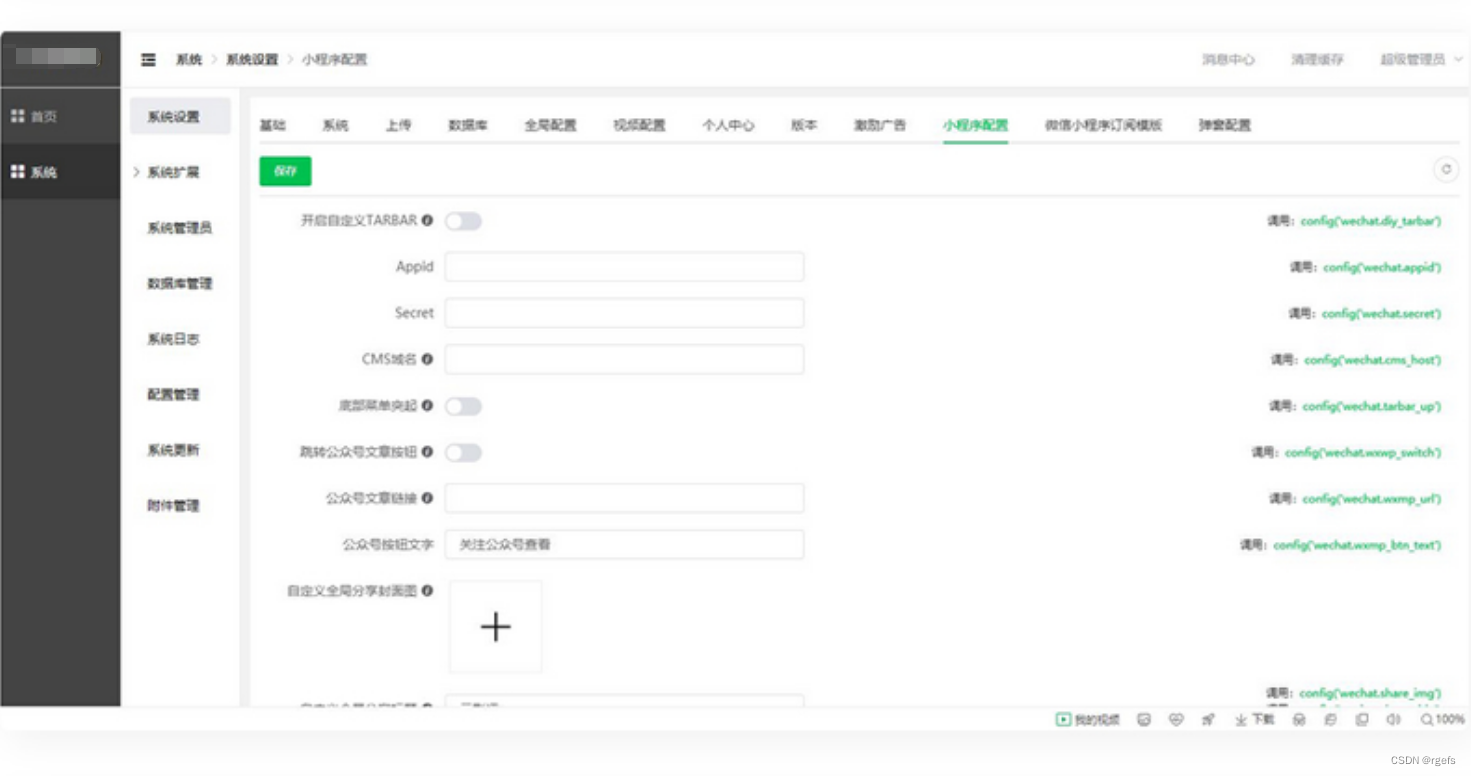Open 数据库管理 in submenu
This screenshot has height=776, width=1471.
tap(180, 284)
